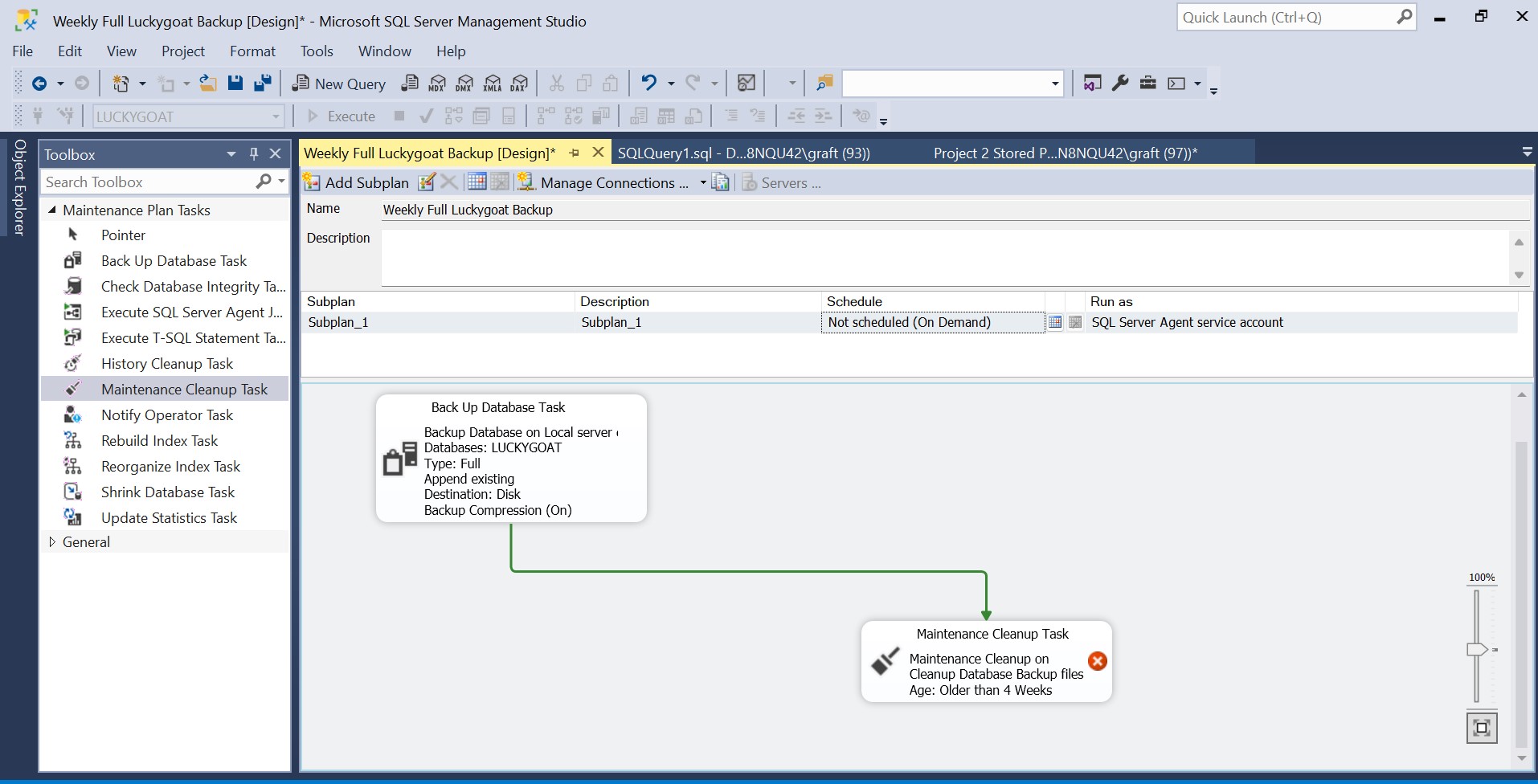Collapse the Maintenance Plan Tasks section

52,210
